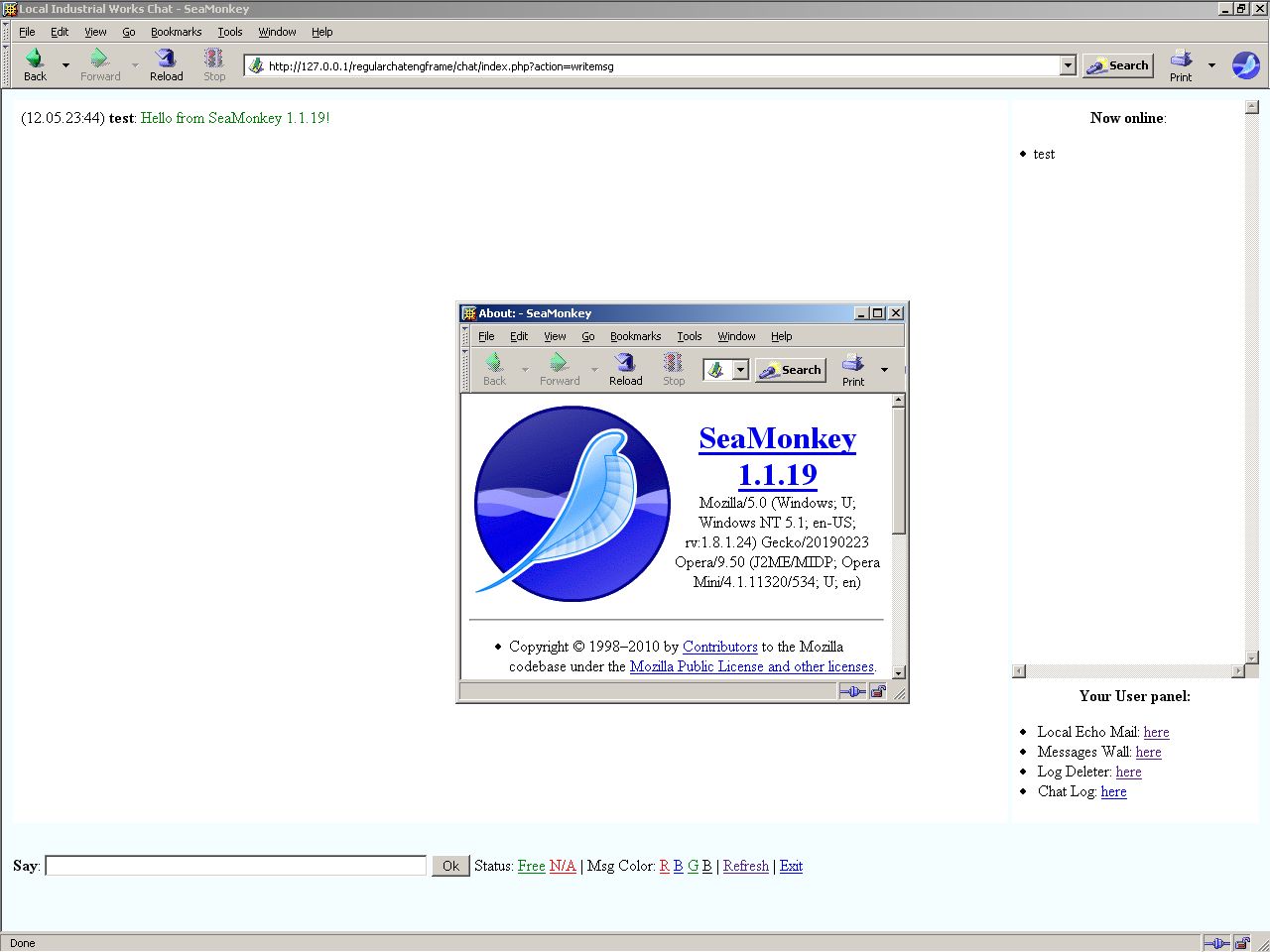Select the green G message color
This screenshot has height=952, width=1270.
click(693, 866)
